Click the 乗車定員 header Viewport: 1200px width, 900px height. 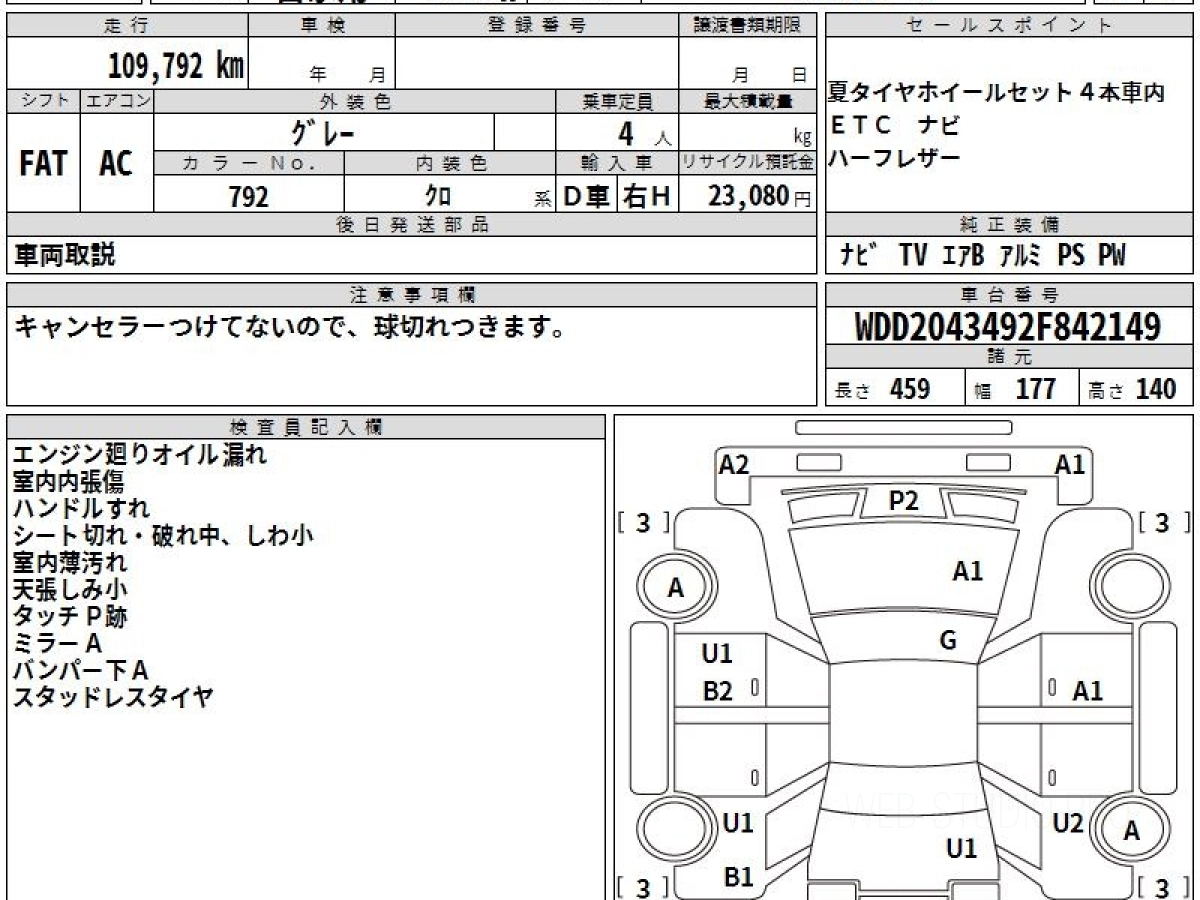click(618, 101)
